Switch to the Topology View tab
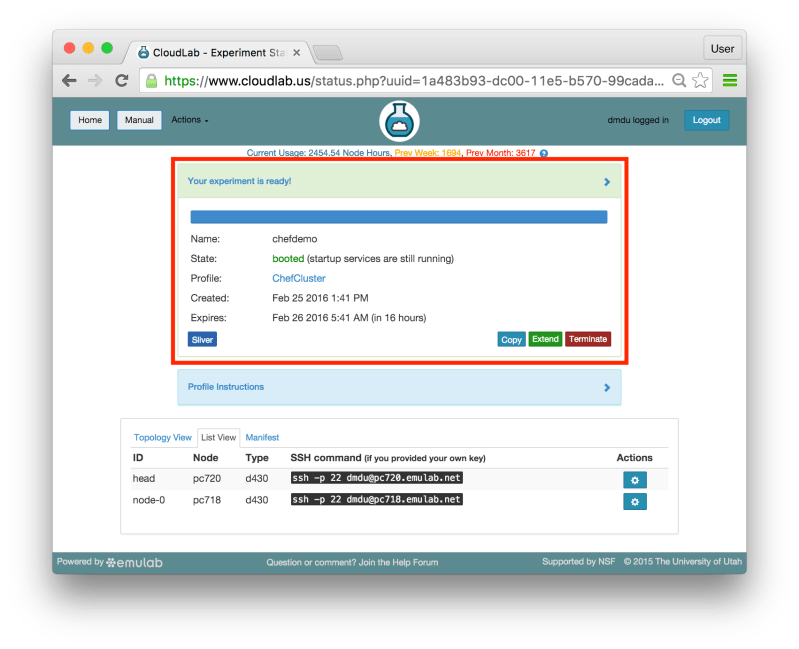 tap(163, 438)
